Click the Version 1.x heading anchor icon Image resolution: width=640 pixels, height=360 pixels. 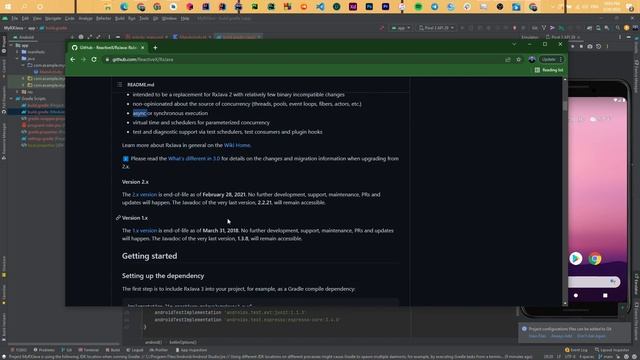pos(118,218)
